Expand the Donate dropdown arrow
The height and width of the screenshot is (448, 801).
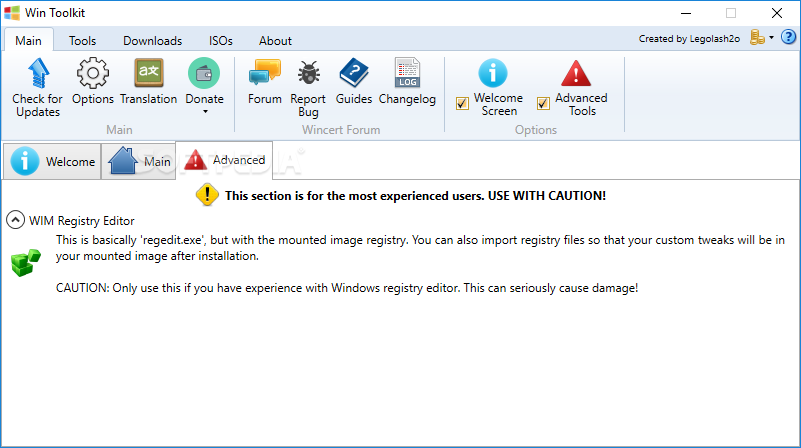click(205, 111)
